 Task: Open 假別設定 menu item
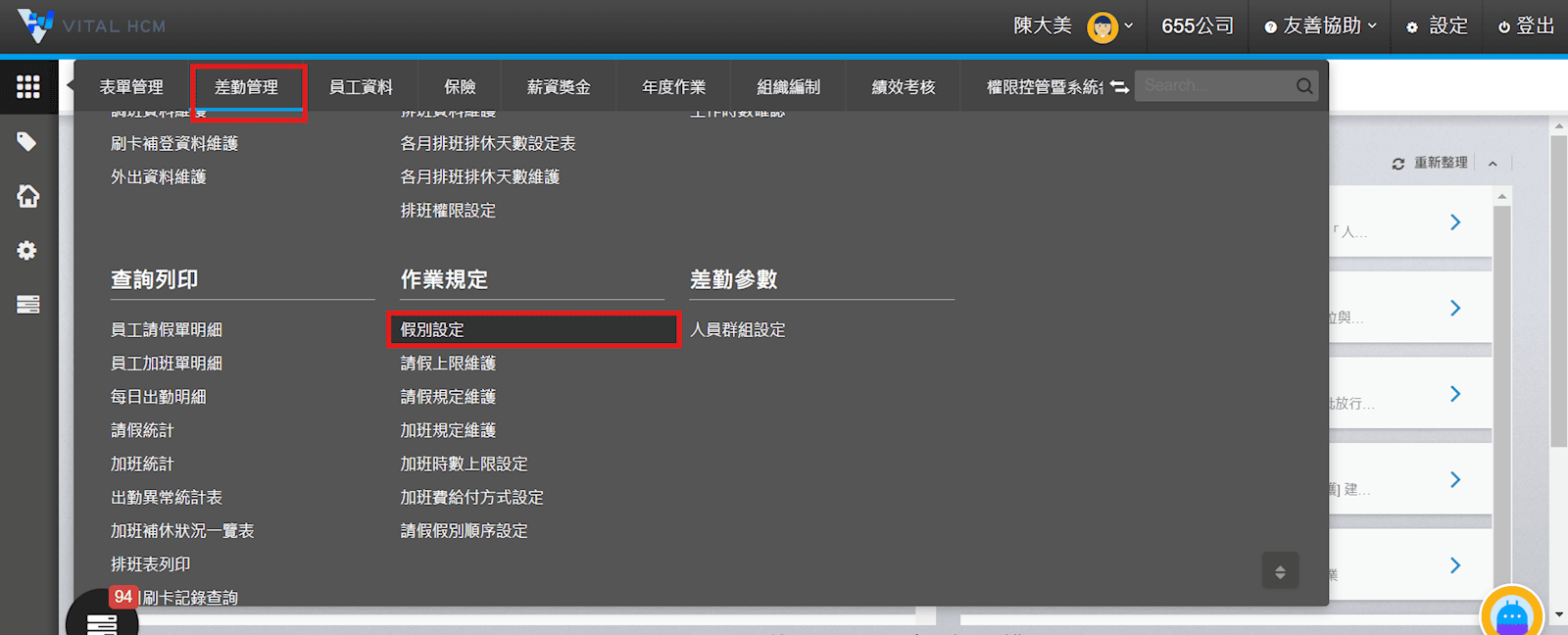[x=533, y=330]
